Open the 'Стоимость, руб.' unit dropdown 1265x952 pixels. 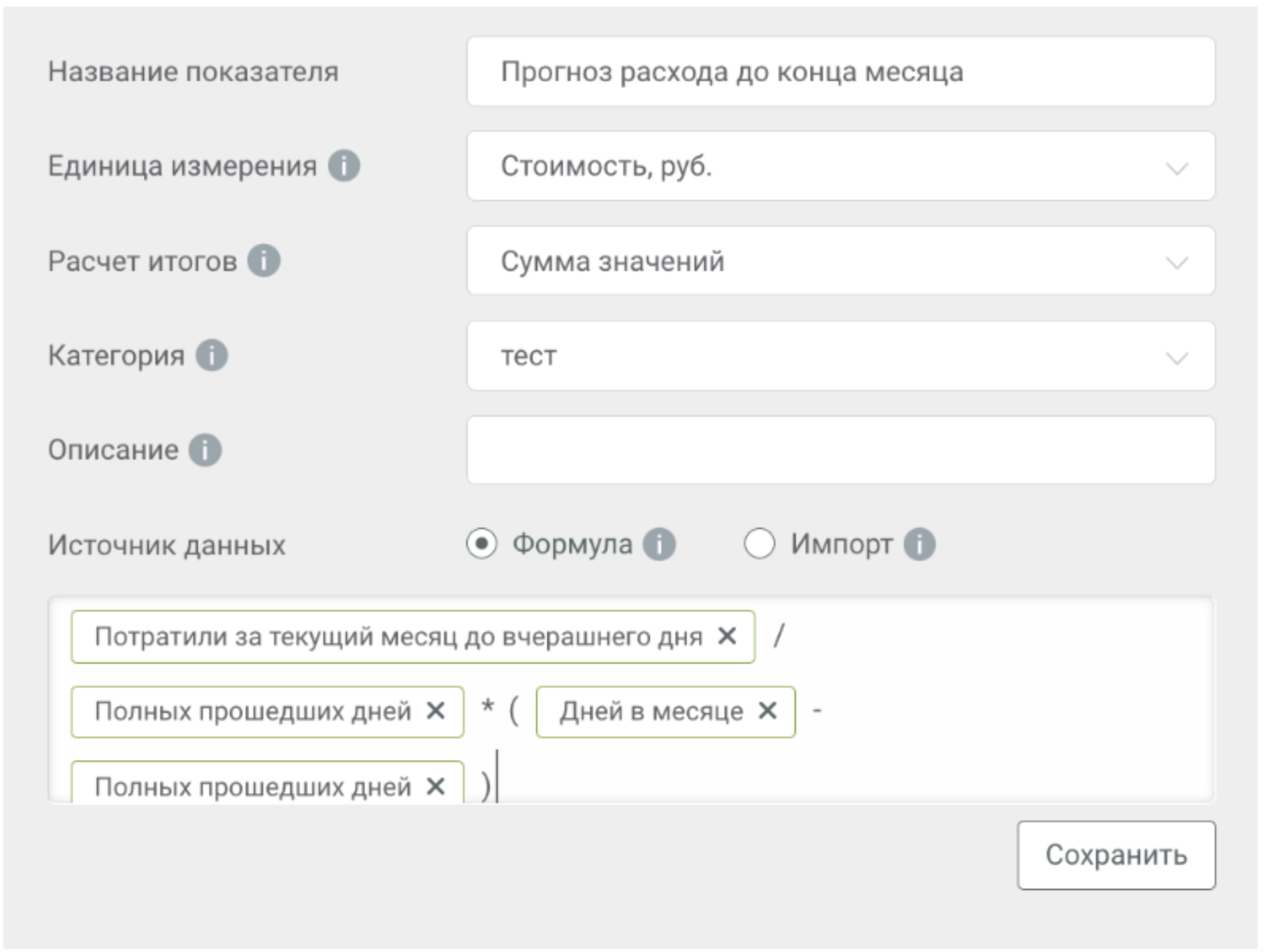point(840,166)
